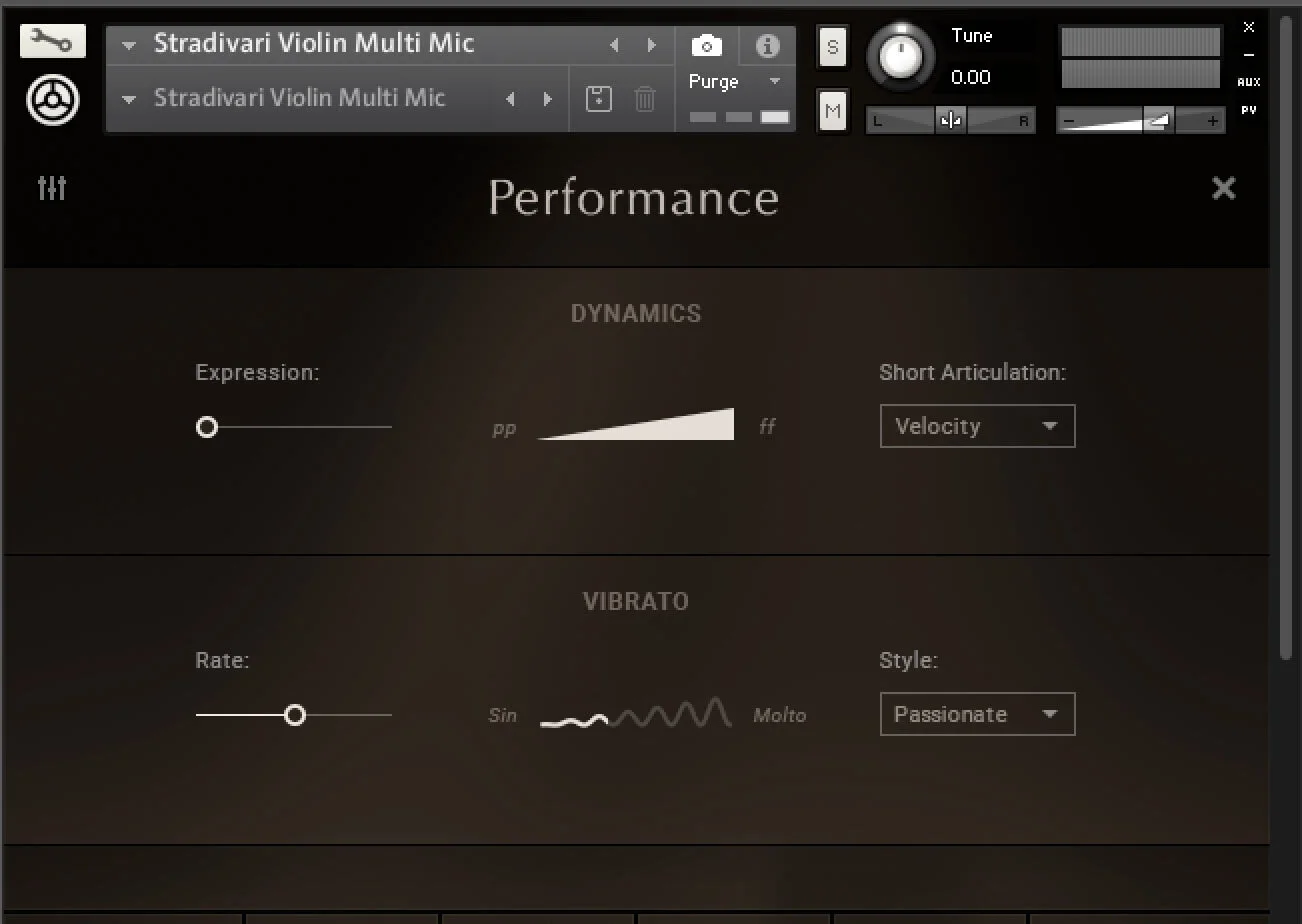Toggle the AUX sends button
The height and width of the screenshot is (924, 1302).
tap(1249, 83)
